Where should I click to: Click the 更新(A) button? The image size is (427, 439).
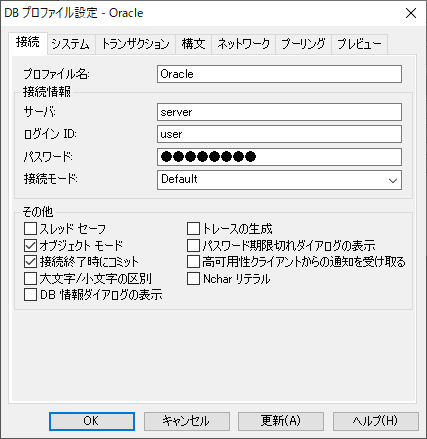pyautogui.click(x=281, y=421)
